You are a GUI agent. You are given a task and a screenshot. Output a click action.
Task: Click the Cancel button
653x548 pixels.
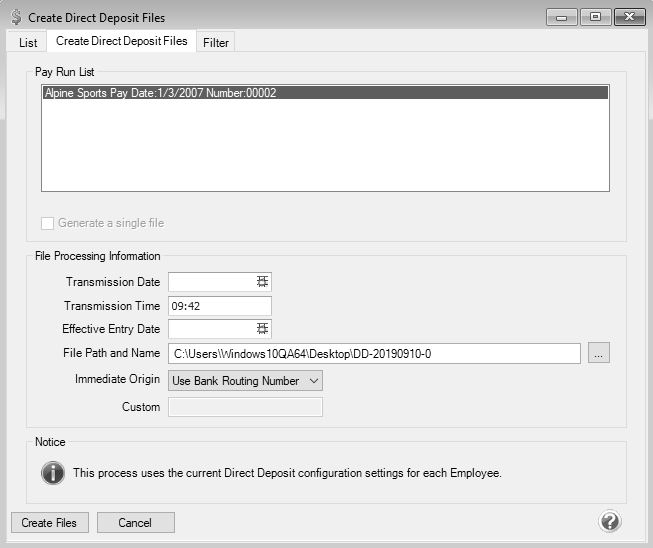[x=135, y=523]
